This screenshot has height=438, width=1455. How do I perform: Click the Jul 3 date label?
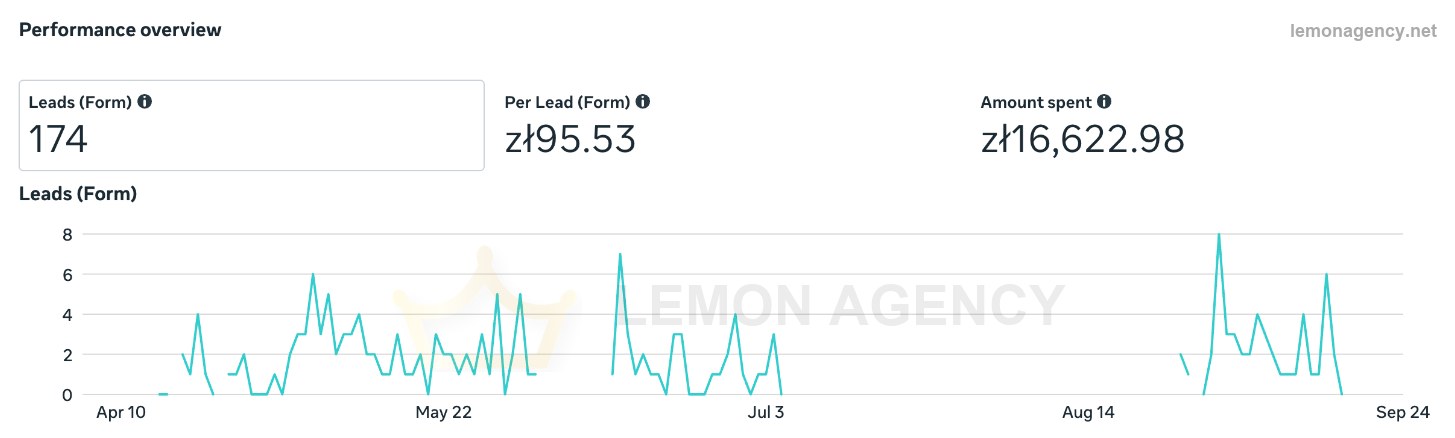(766, 412)
